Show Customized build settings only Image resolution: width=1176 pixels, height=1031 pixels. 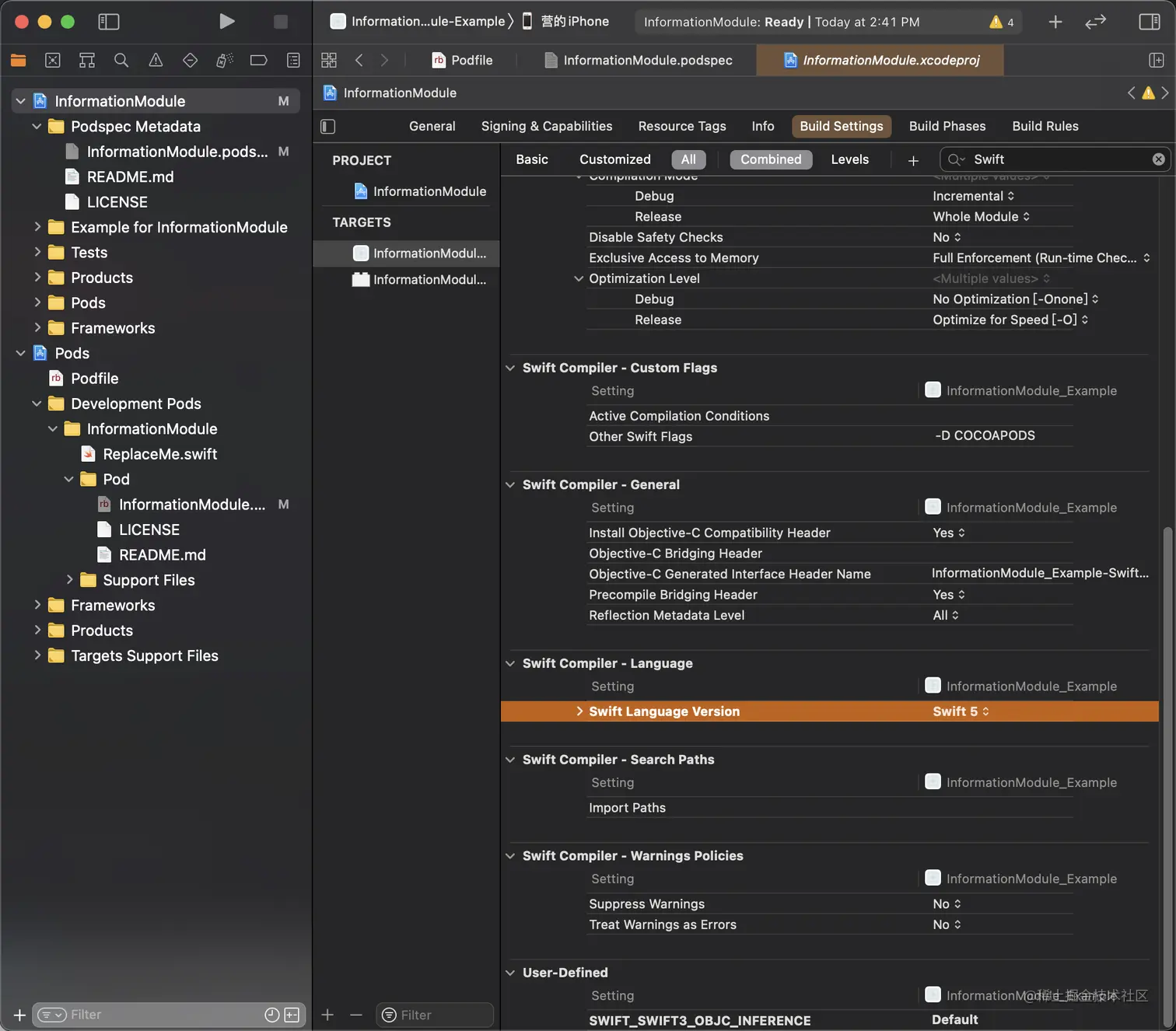pyautogui.click(x=614, y=159)
